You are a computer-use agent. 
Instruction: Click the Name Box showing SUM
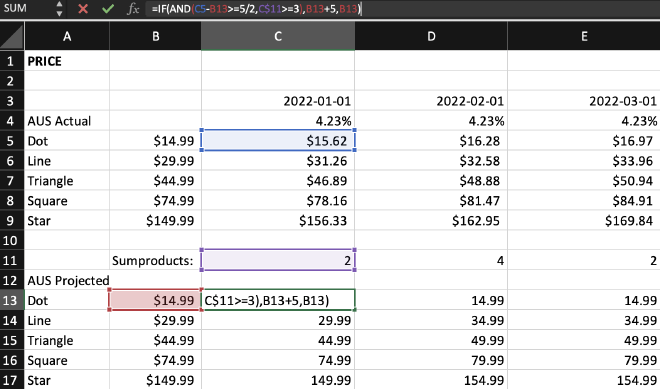26,8
